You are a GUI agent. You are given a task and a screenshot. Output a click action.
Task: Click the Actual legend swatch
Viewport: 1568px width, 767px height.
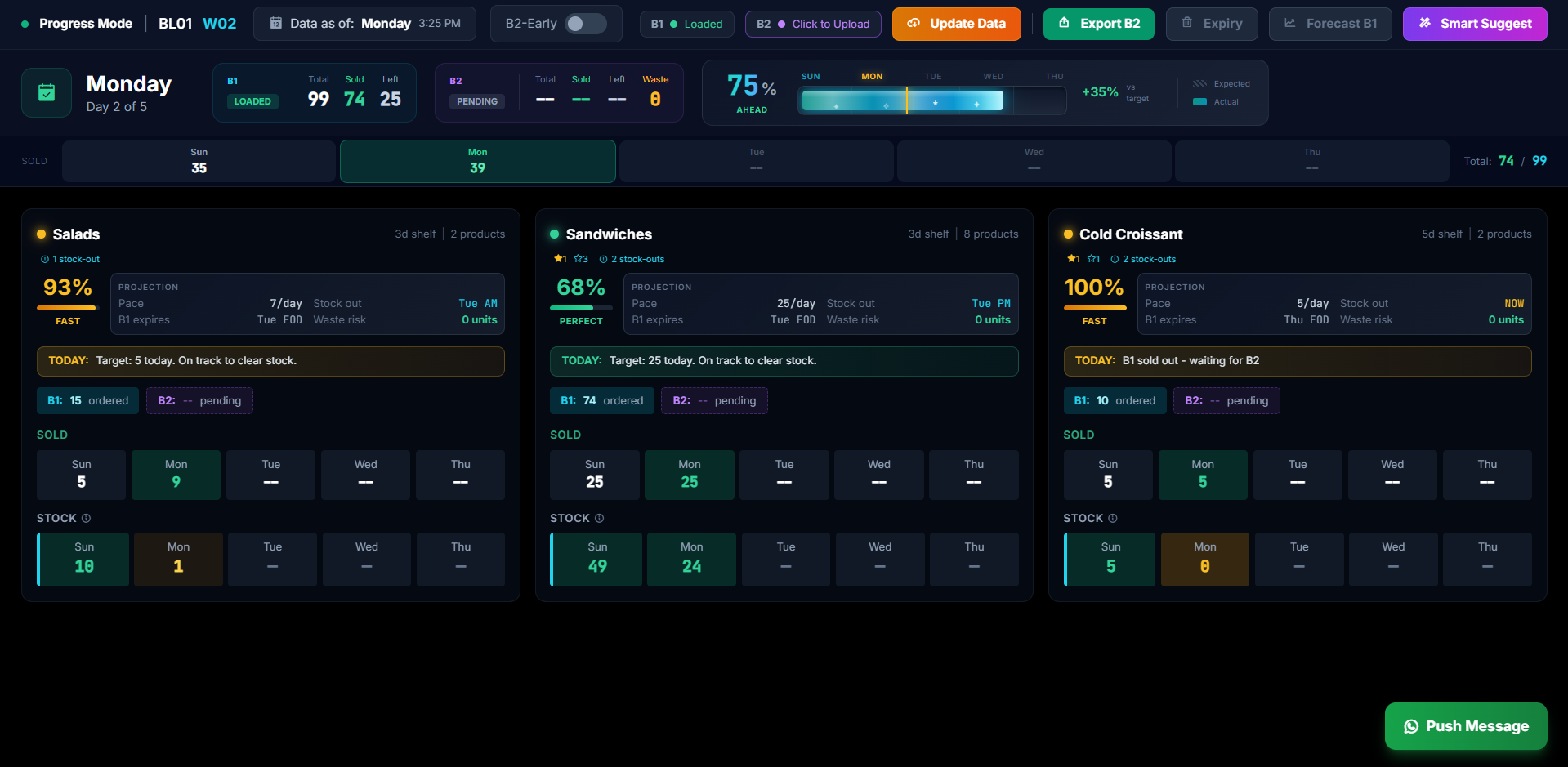coord(1199,102)
